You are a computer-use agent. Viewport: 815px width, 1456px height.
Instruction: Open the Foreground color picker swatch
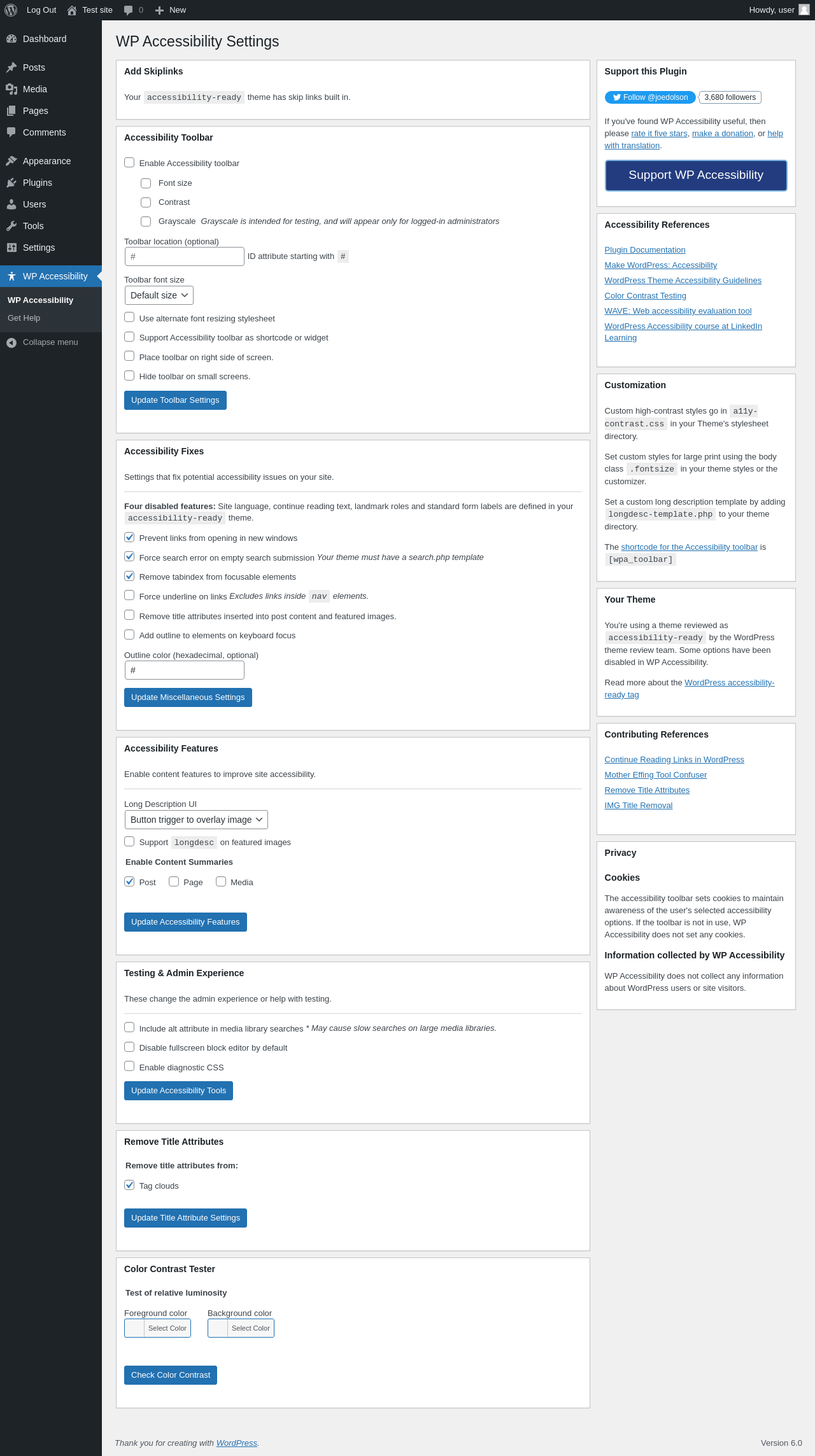[134, 1328]
